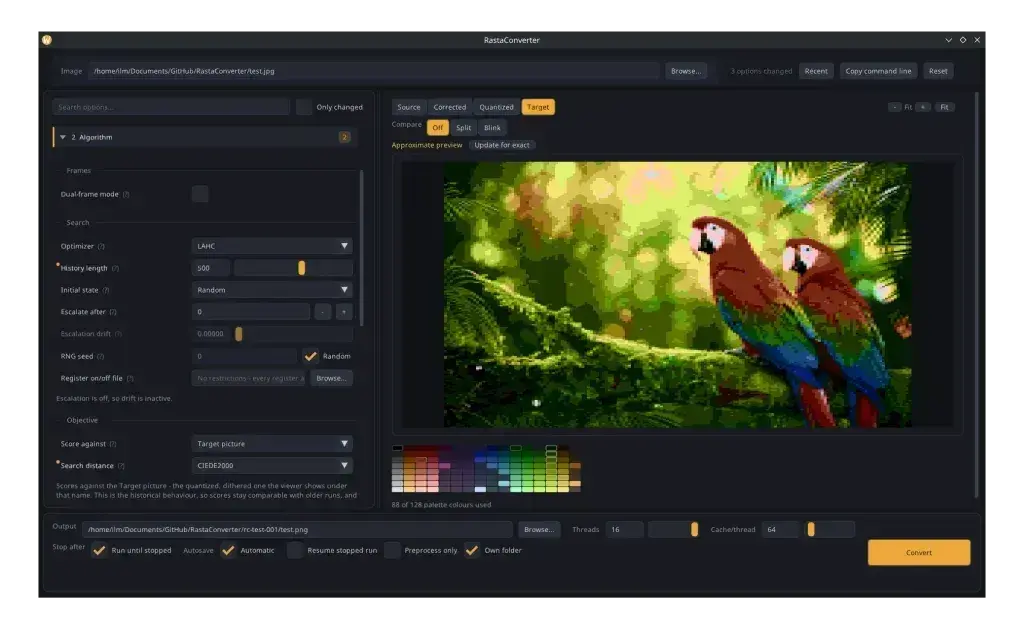The image size is (1024, 643).
Task: Toggle the Only changed checkbox
Action: click(304, 107)
